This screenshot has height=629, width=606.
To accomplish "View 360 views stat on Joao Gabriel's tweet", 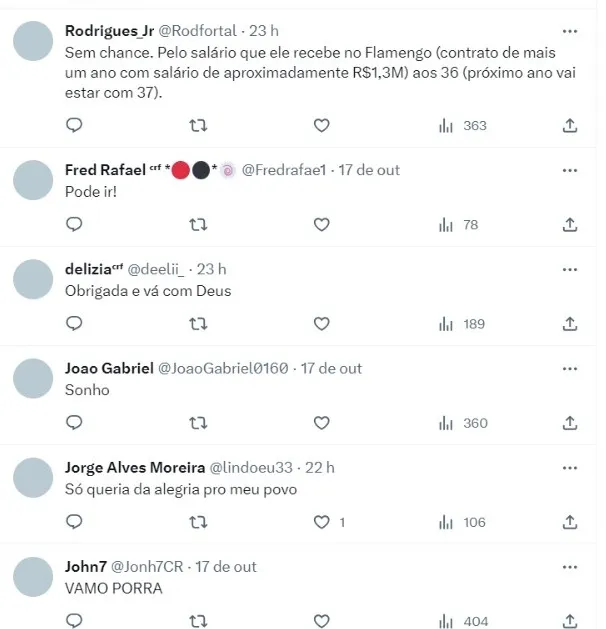I will [462, 423].
